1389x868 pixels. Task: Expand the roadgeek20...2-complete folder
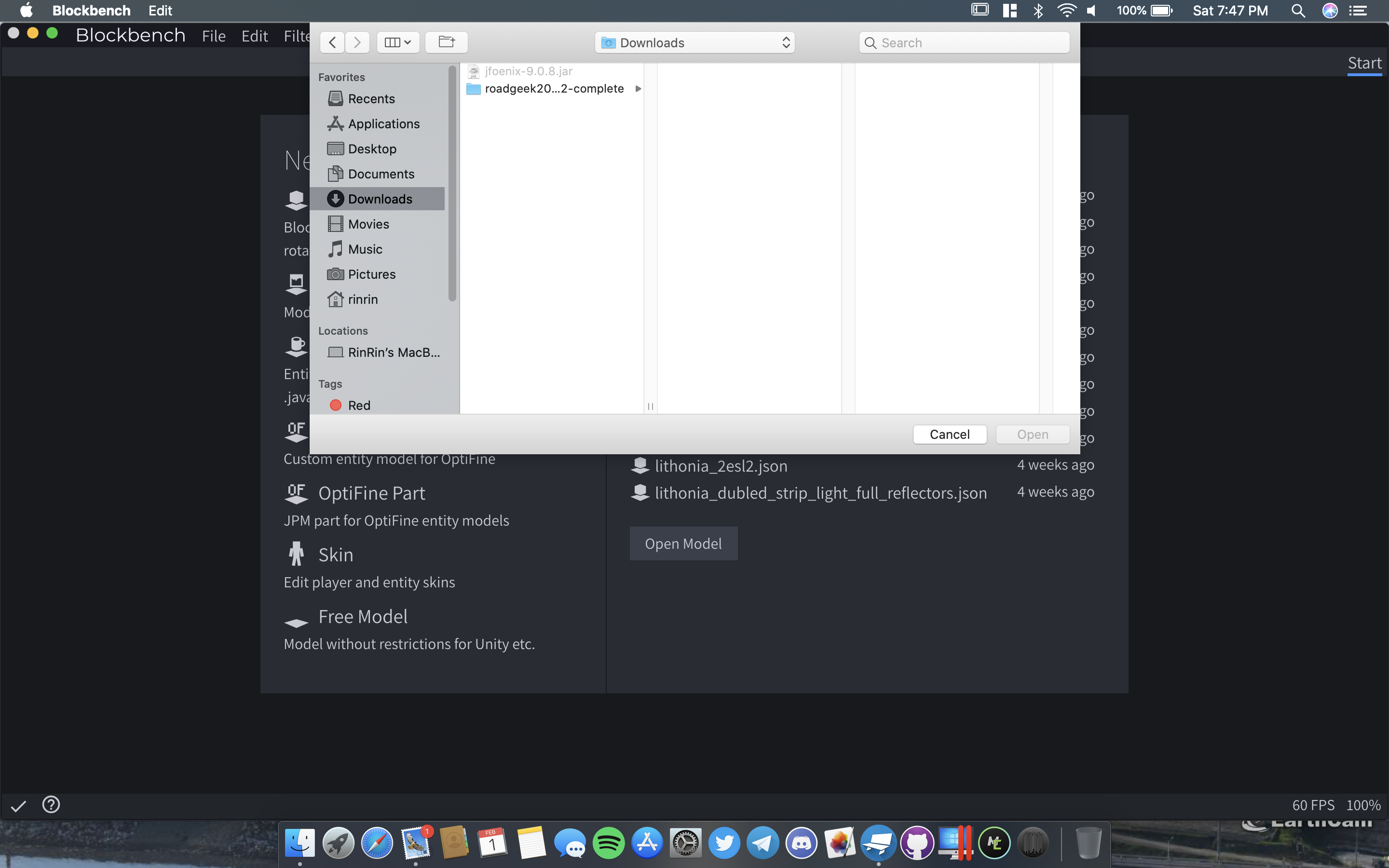coord(637,88)
